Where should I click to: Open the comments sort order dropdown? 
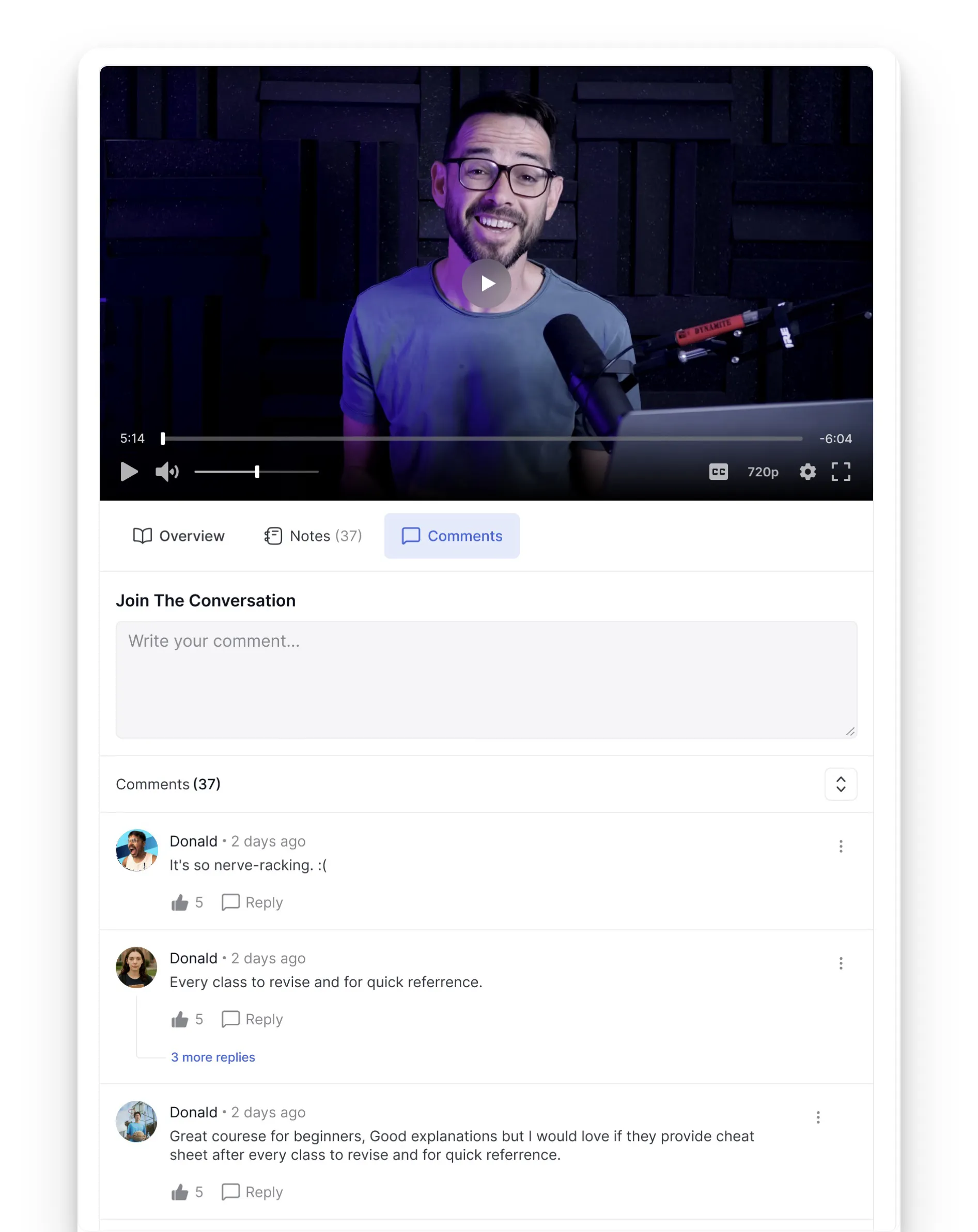840,784
